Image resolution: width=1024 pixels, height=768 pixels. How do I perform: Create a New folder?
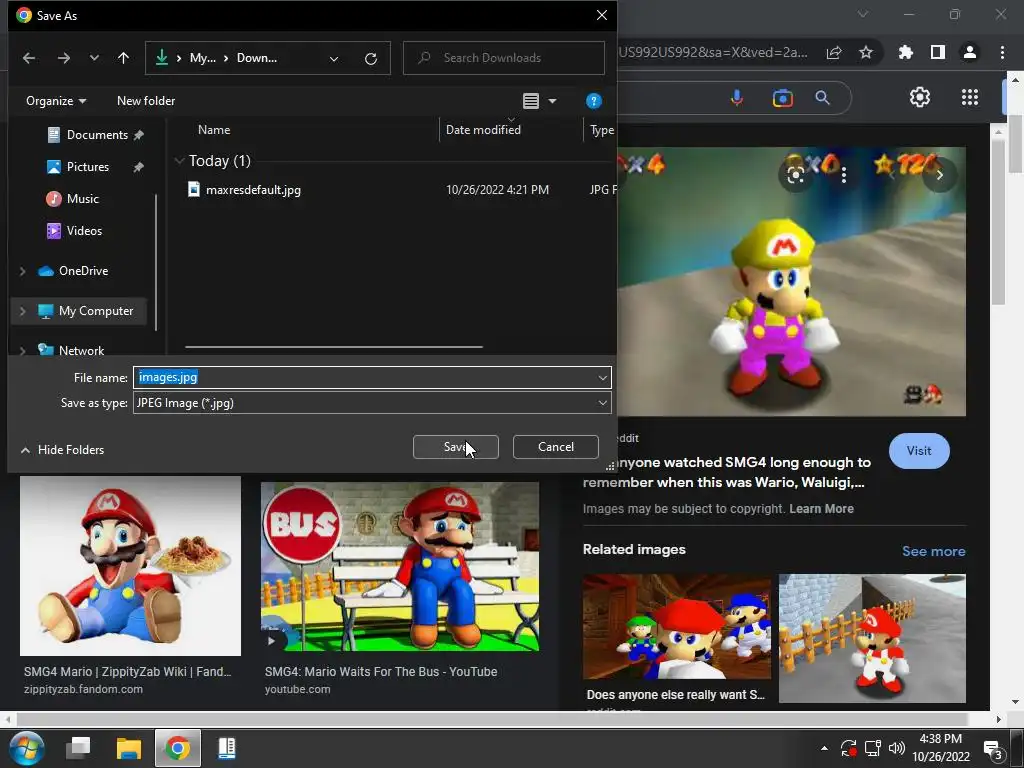146,101
